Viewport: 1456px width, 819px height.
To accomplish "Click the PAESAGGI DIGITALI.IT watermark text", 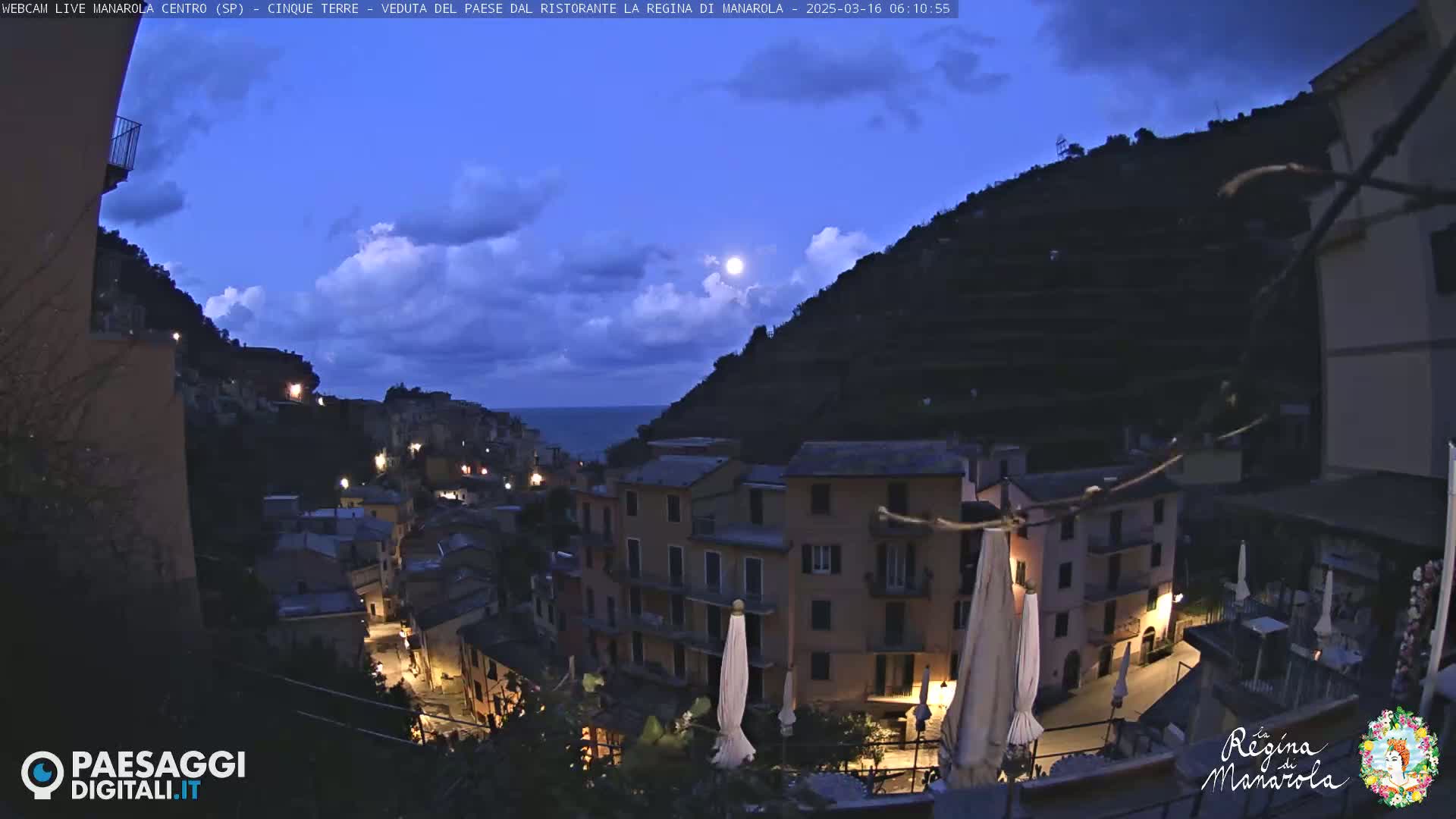I will (x=158, y=775).
